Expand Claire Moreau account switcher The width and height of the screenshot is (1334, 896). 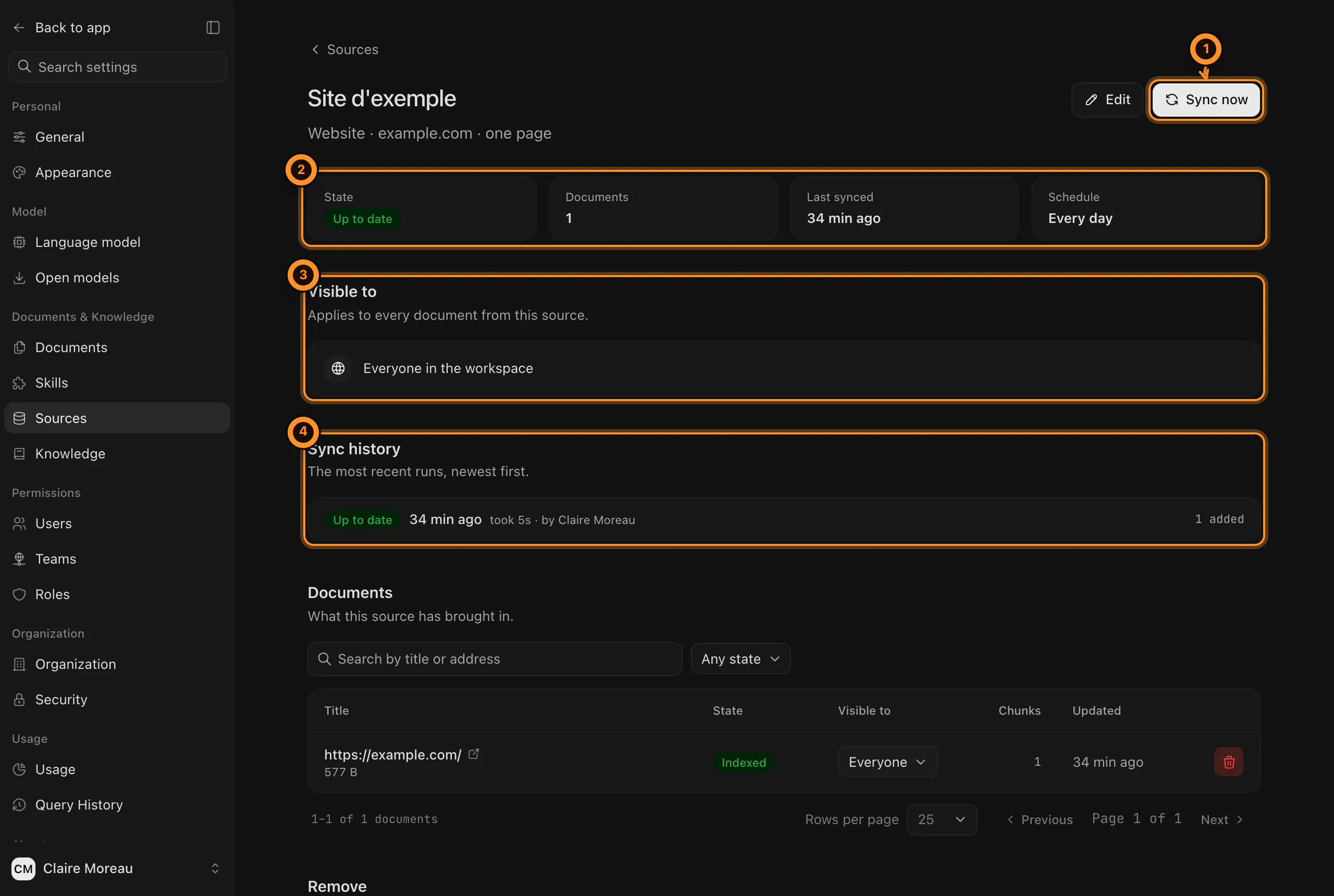pos(215,868)
